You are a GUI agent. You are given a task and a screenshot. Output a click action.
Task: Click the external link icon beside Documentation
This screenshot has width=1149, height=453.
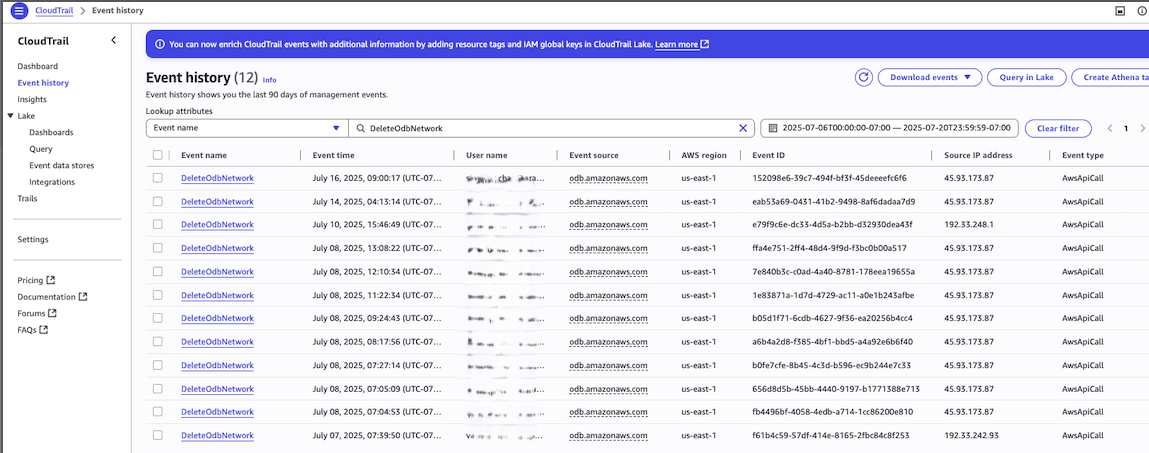(83, 297)
